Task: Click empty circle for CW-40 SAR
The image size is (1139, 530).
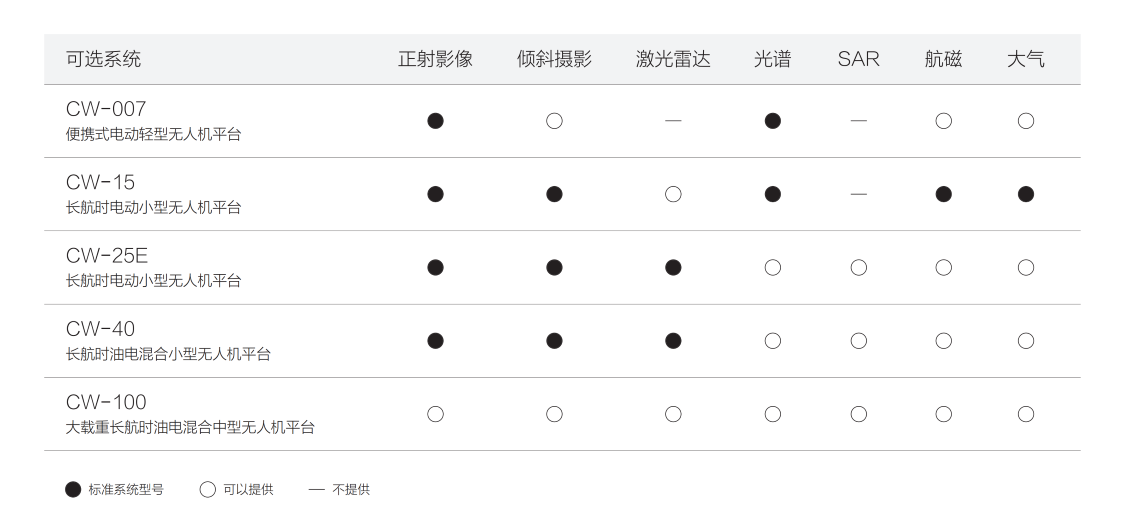Action: pyautogui.click(x=858, y=341)
